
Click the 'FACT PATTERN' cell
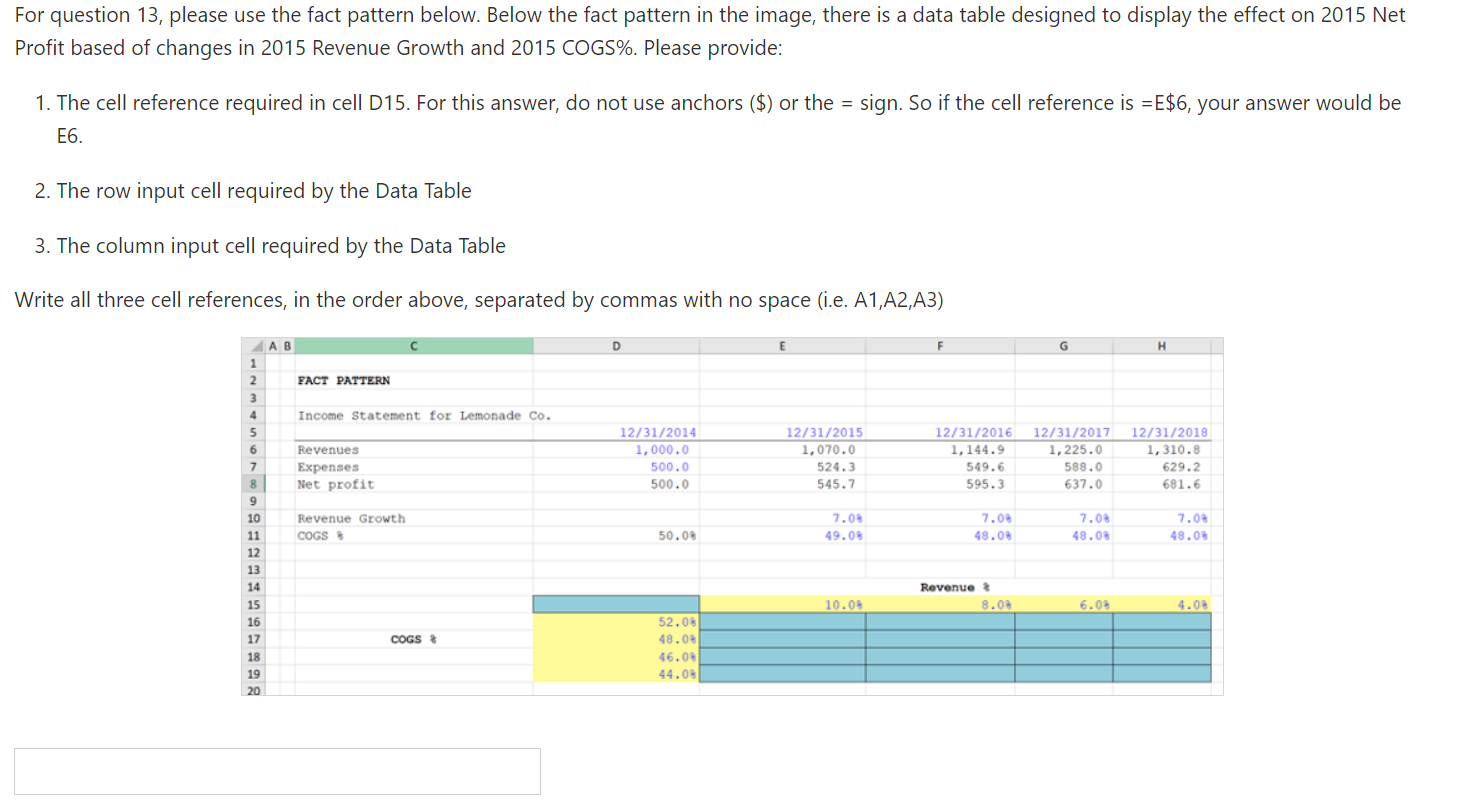[344, 381]
